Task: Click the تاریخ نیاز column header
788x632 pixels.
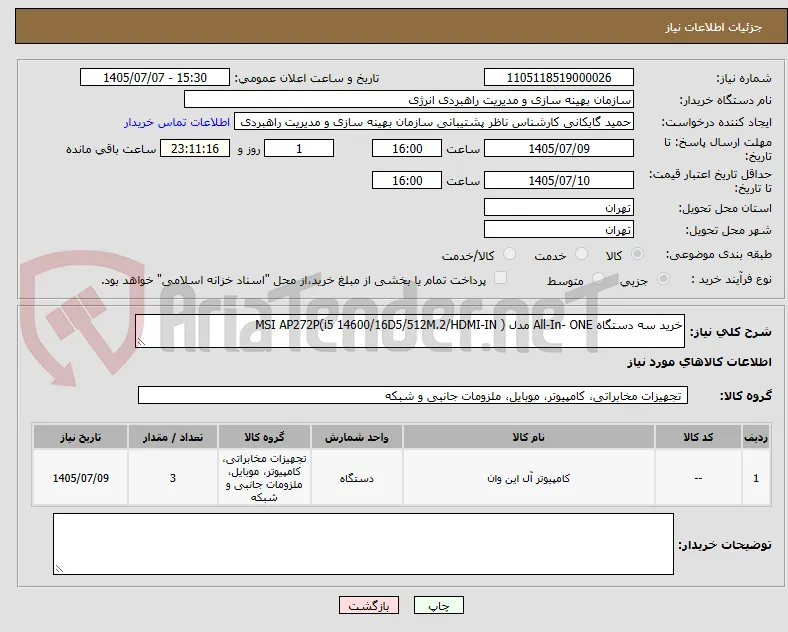Action: 80,437
